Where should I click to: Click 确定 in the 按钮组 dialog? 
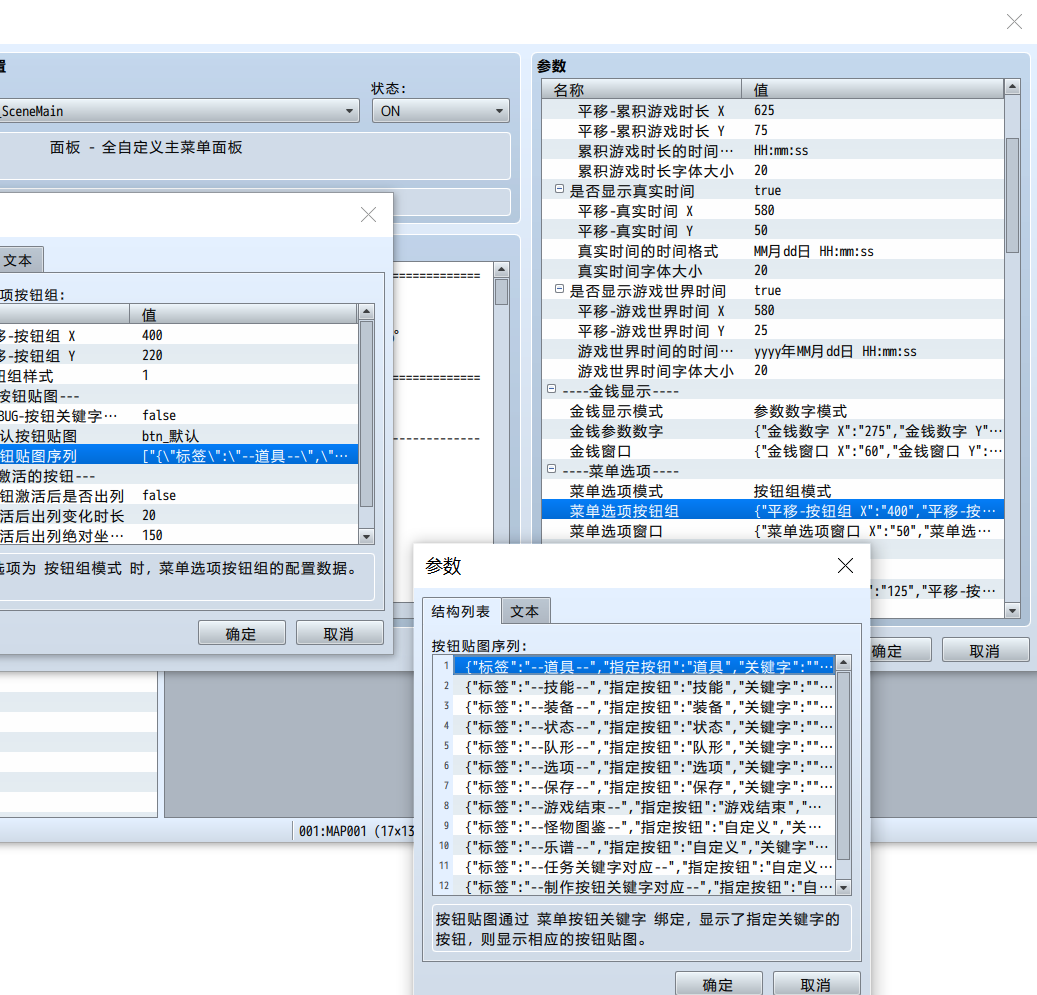coord(241,634)
